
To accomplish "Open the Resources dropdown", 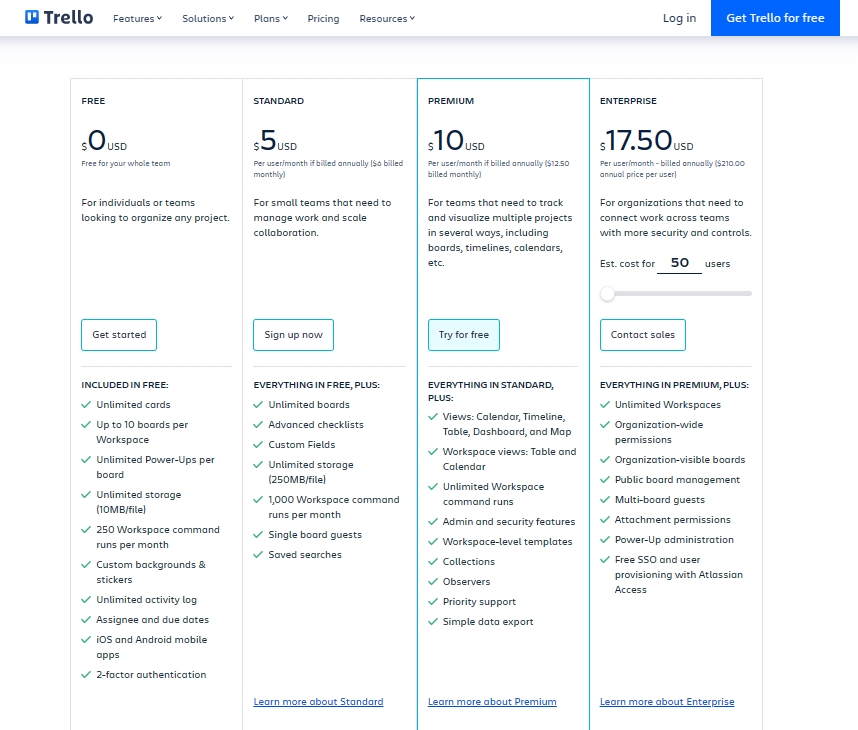I will (386, 18).
